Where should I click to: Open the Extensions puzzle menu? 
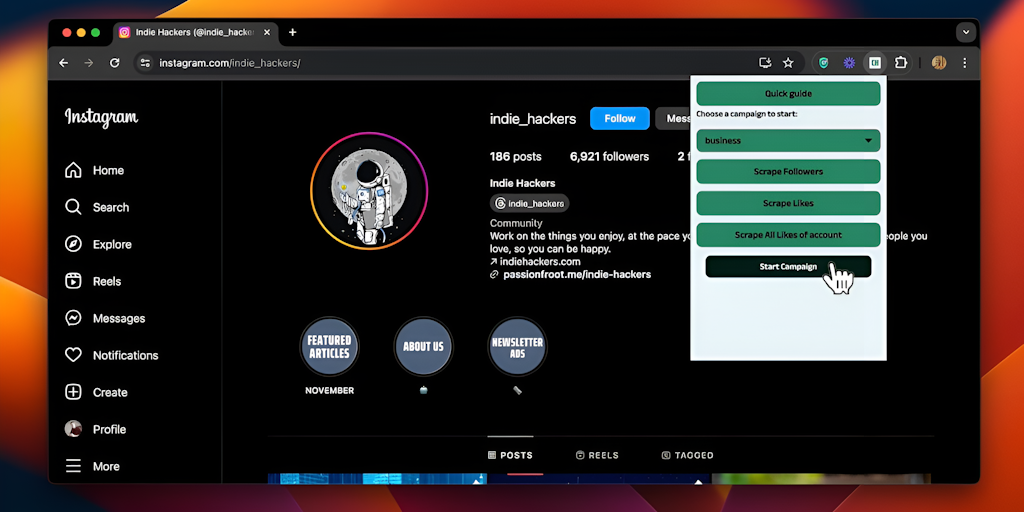click(901, 63)
